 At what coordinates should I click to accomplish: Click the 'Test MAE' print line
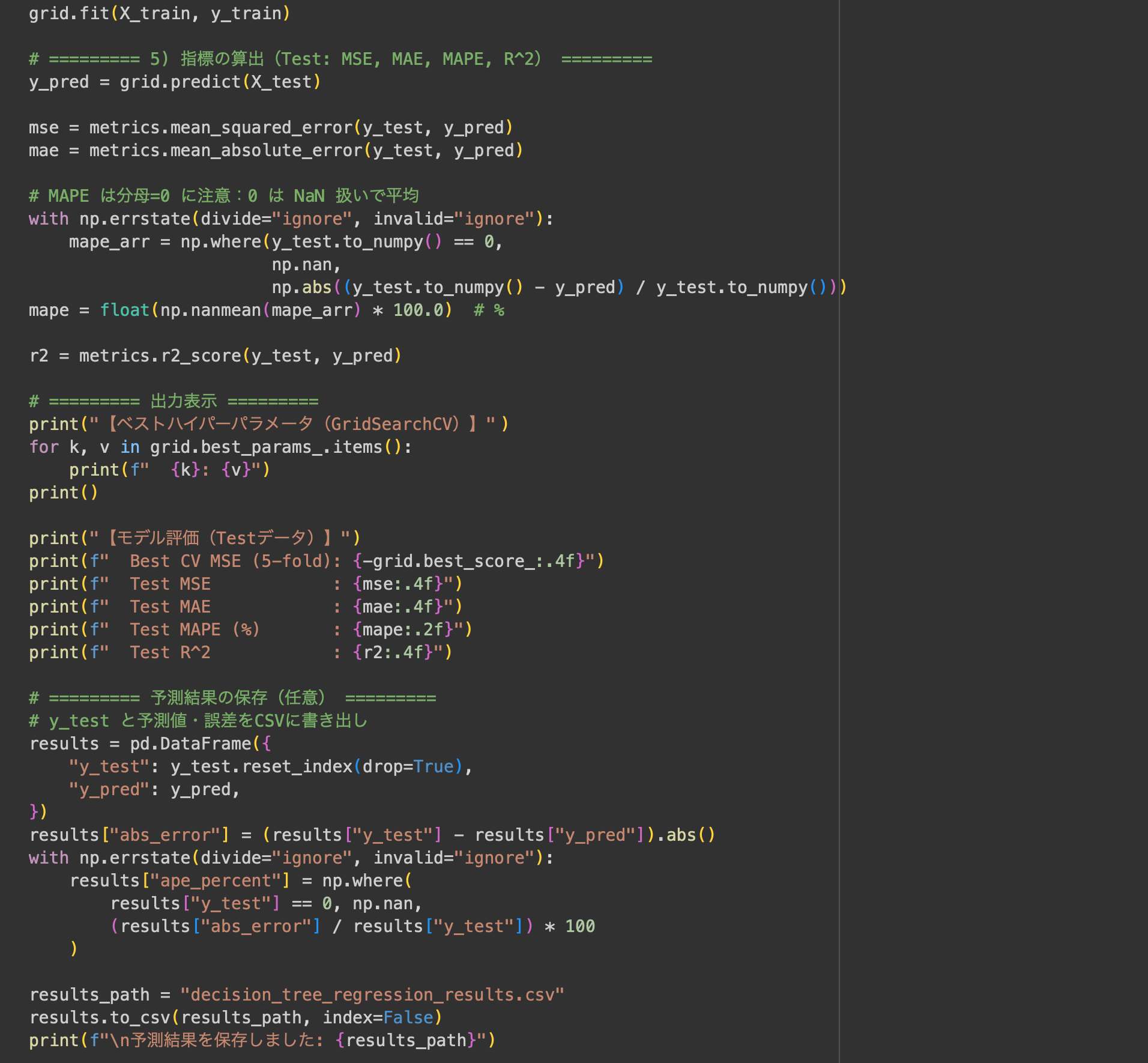[246, 607]
